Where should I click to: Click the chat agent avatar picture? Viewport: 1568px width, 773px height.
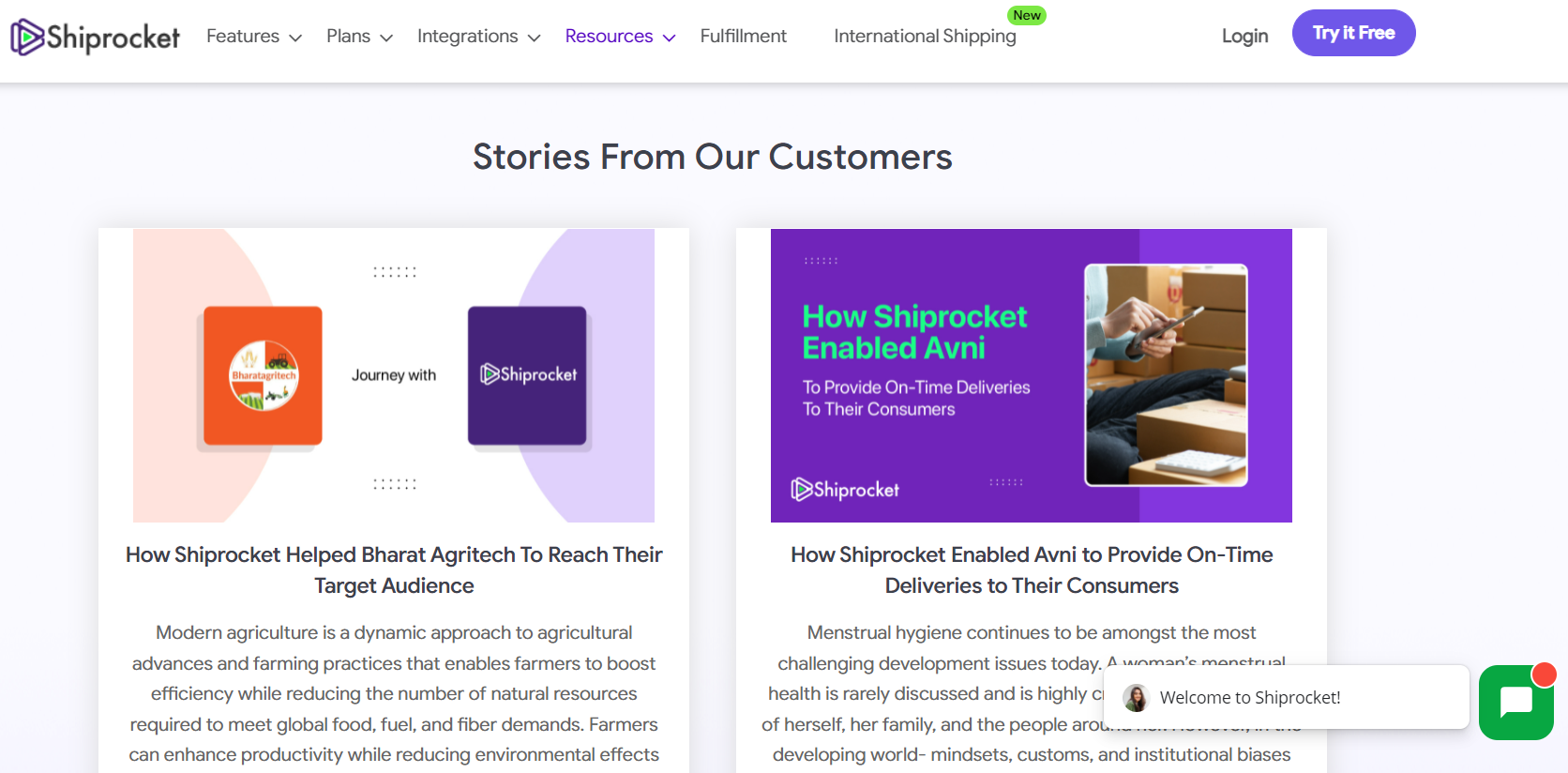(x=1136, y=698)
